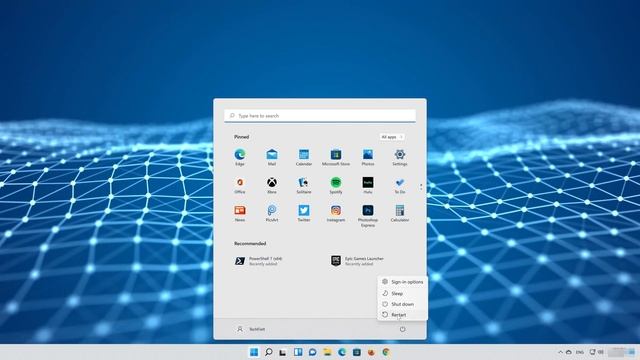The width and height of the screenshot is (640, 360).
Task: Open Widgets from the taskbar
Action: tap(298, 352)
